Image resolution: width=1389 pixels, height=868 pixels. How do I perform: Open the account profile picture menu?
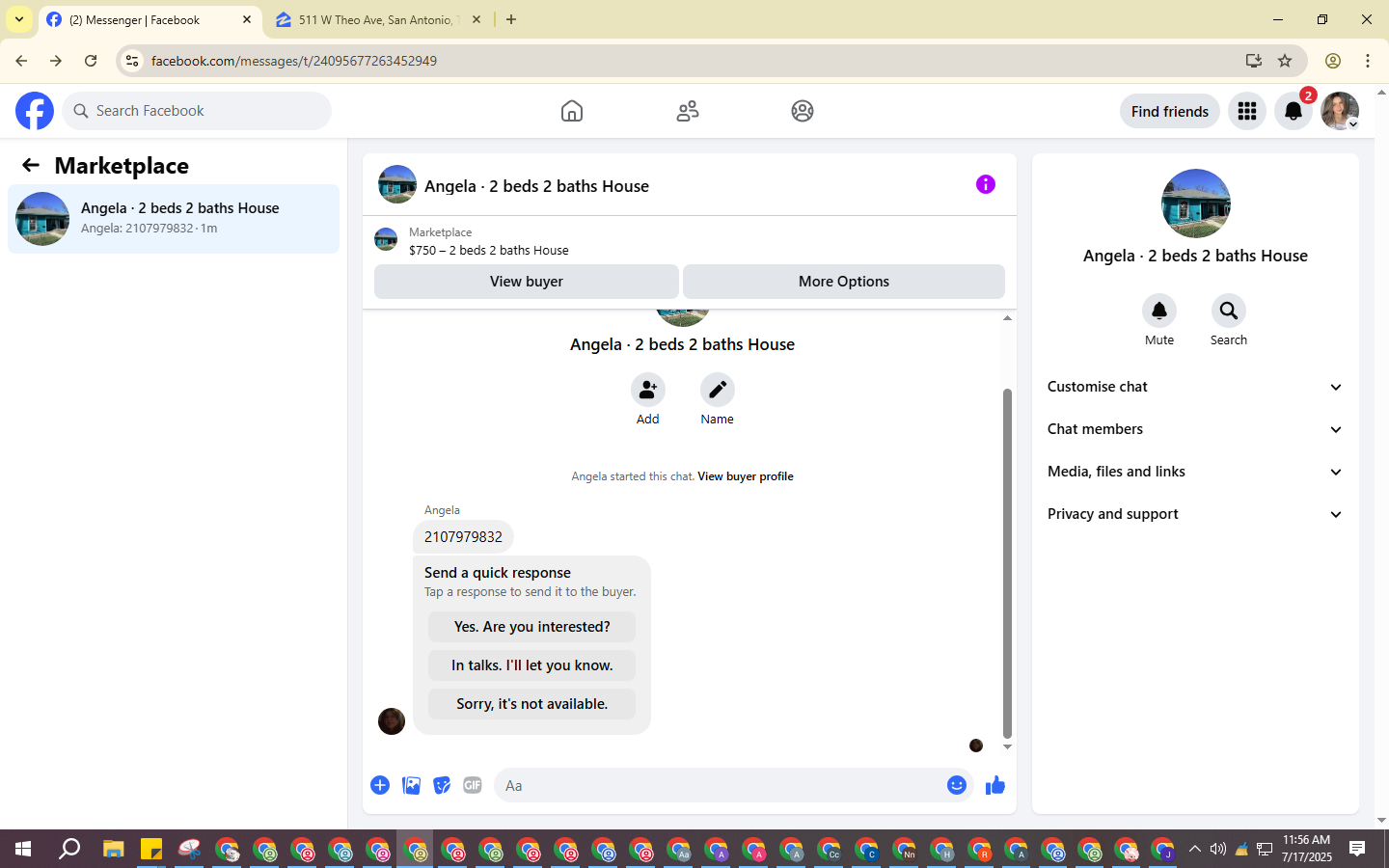(1340, 111)
